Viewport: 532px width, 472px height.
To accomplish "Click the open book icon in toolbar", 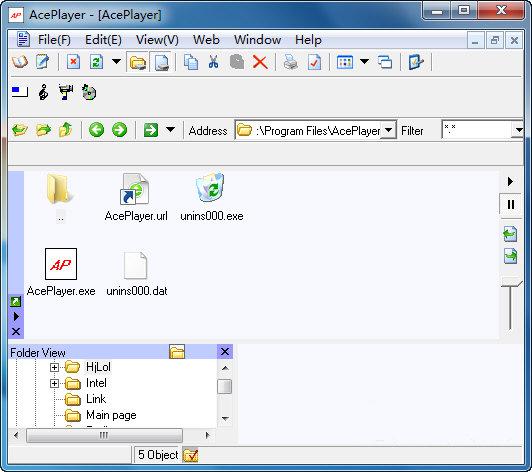I will click(20, 62).
